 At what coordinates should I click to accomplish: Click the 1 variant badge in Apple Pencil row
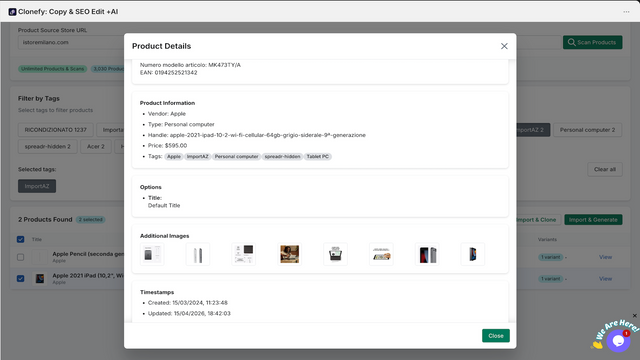coord(551,257)
